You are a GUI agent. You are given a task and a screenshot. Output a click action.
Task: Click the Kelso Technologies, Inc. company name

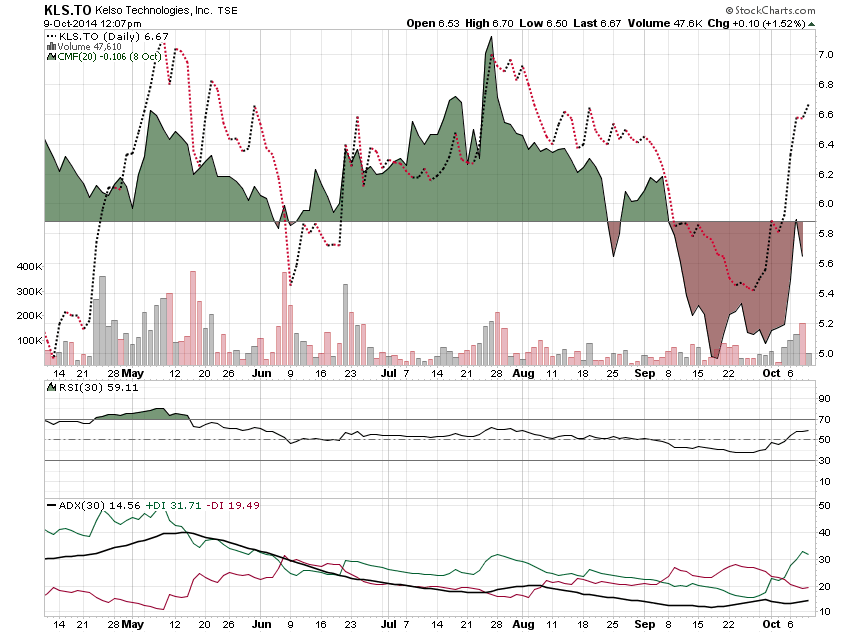[154, 10]
